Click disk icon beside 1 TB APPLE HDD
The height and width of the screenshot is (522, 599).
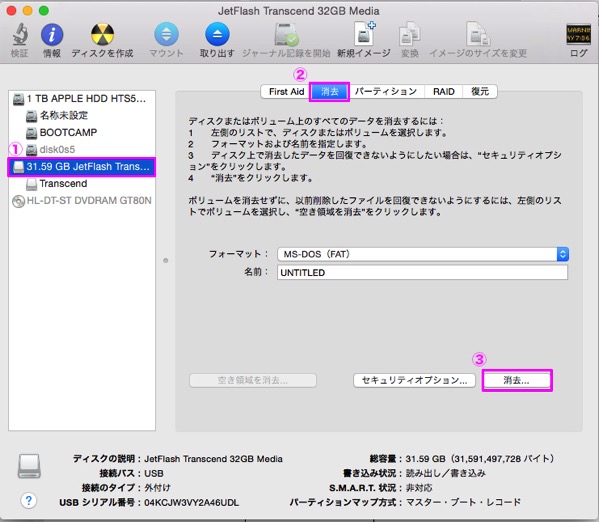(18, 99)
